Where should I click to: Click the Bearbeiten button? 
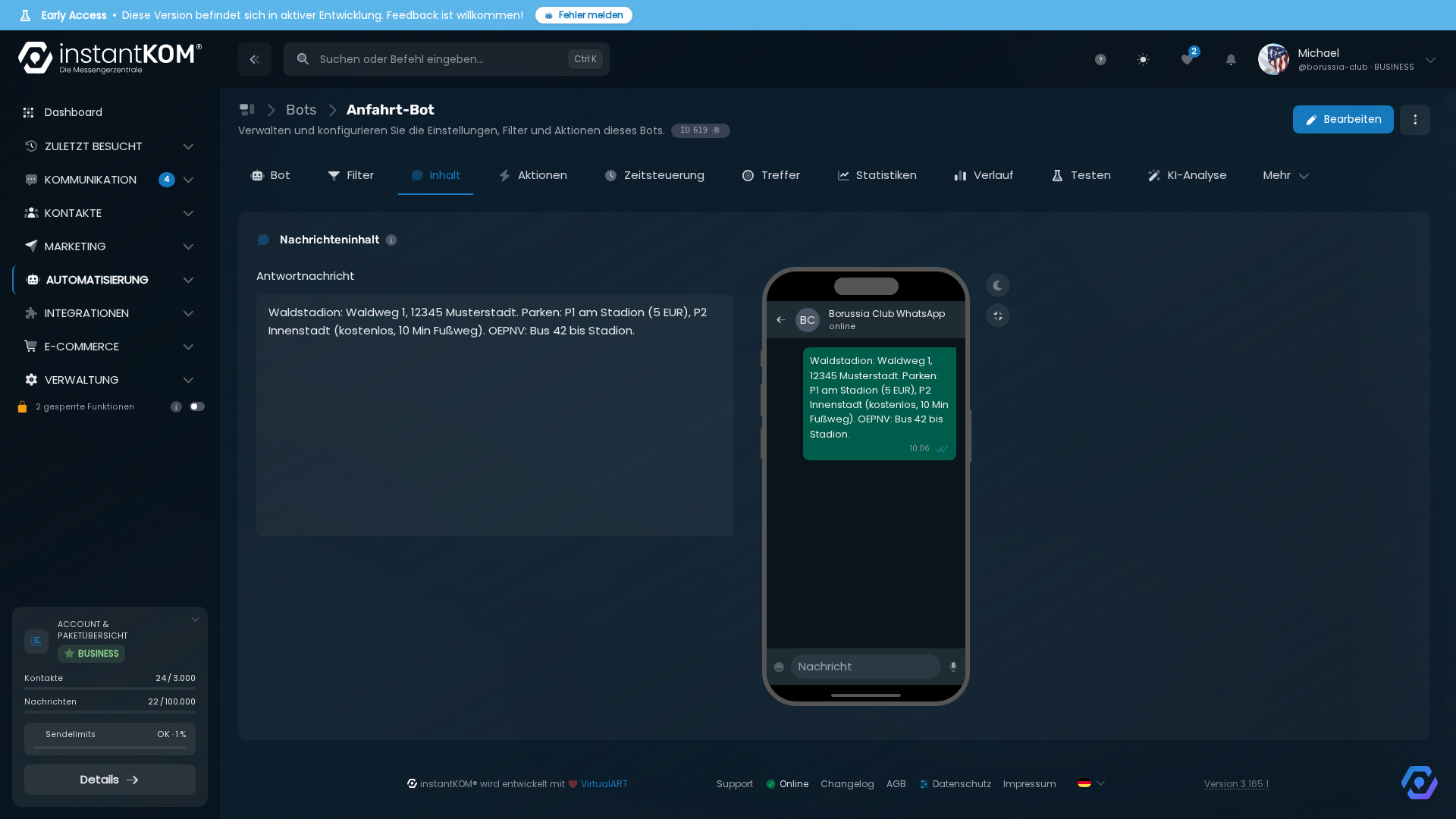click(x=1343, y=120)
